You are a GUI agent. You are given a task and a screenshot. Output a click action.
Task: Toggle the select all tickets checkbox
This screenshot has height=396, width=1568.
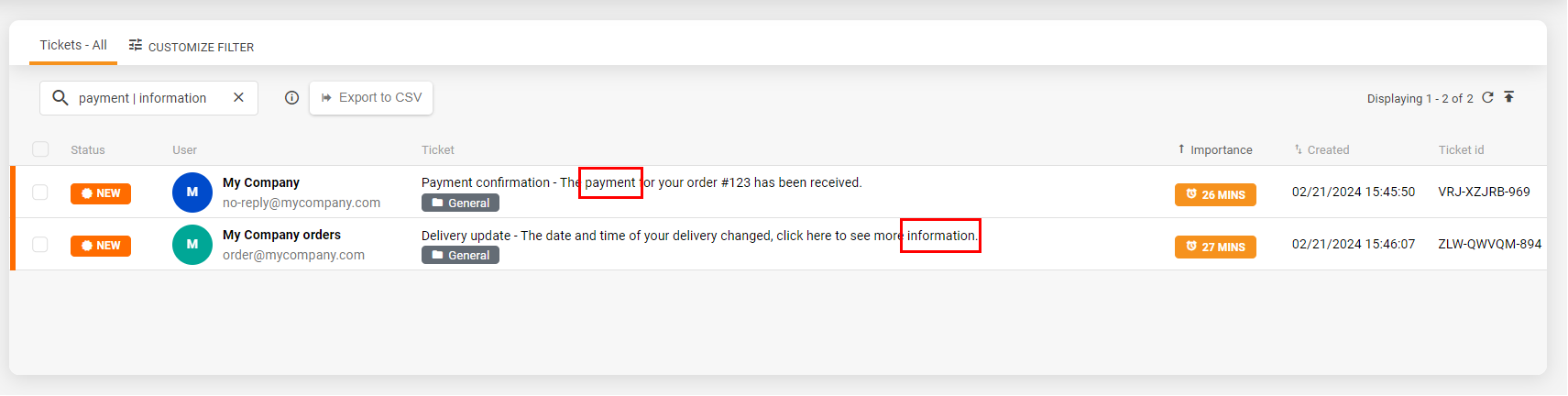40,149
